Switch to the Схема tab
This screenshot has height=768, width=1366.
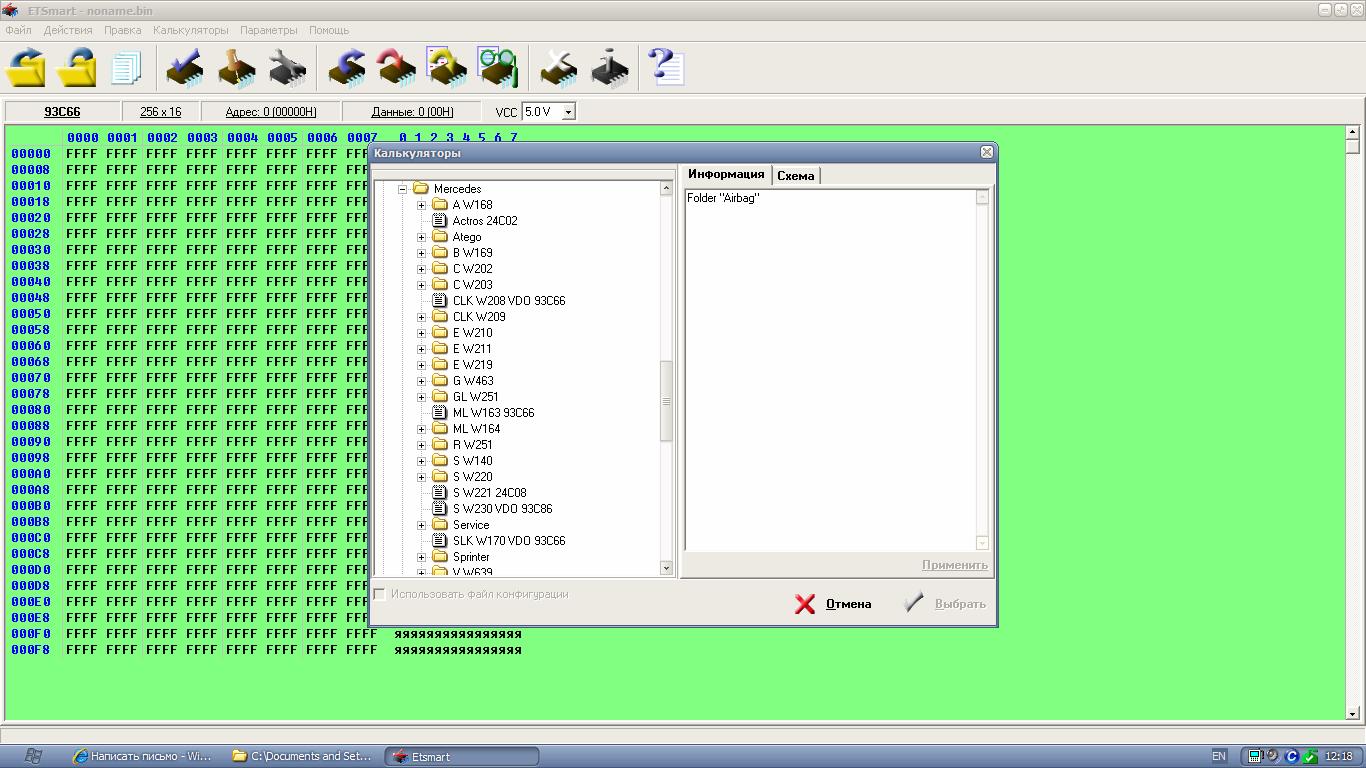click(x=796, y=176)
